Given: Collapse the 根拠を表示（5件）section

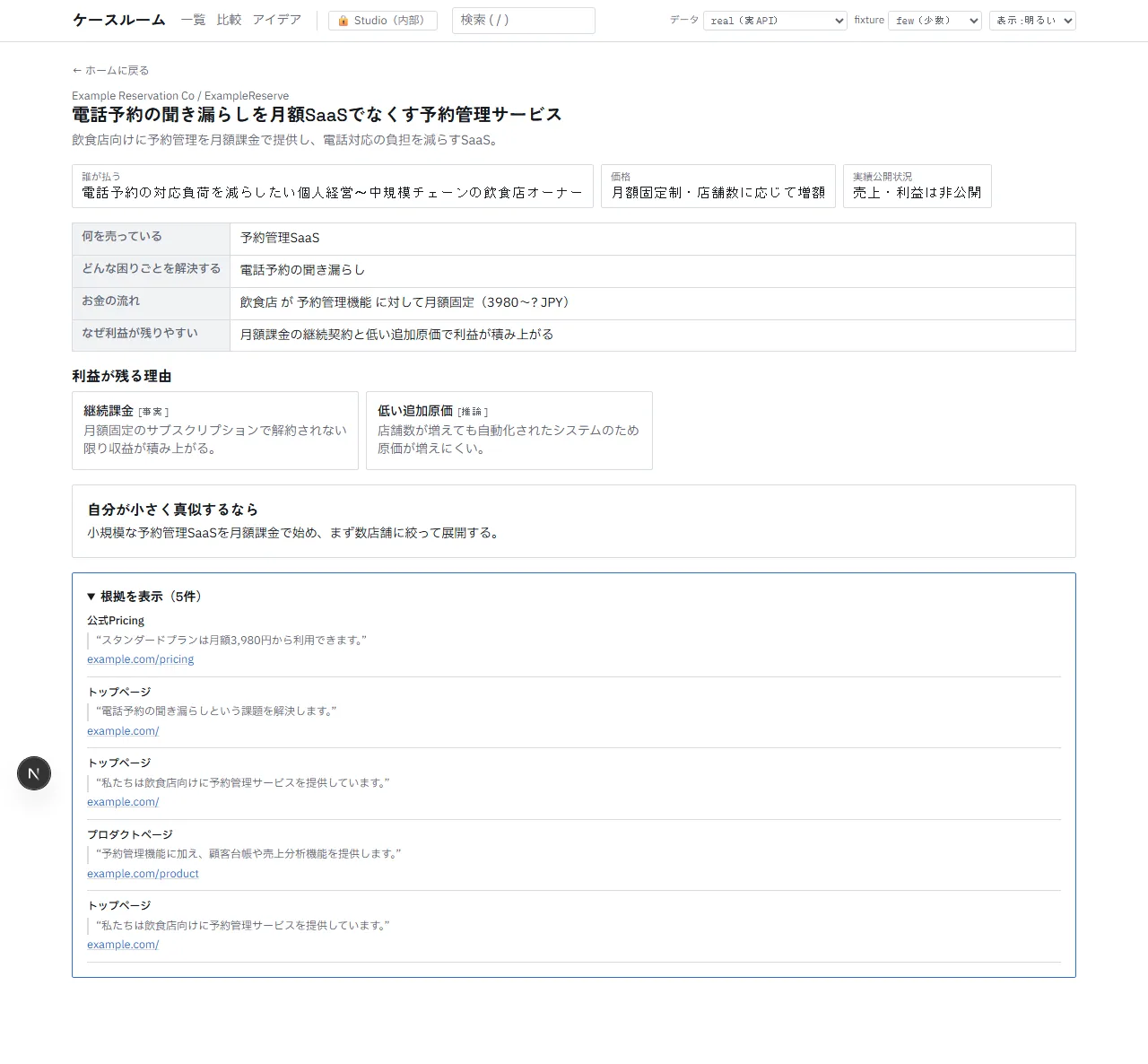Looking at the screenshot, I should [x=145, y=597].
